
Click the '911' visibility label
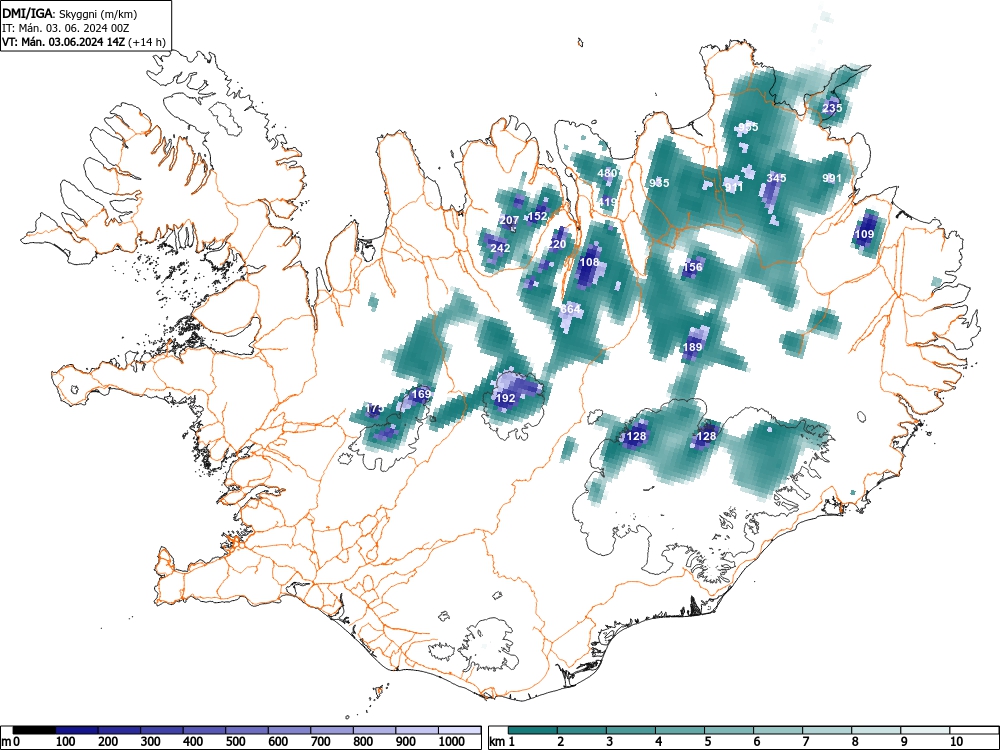tap(733, 188)
